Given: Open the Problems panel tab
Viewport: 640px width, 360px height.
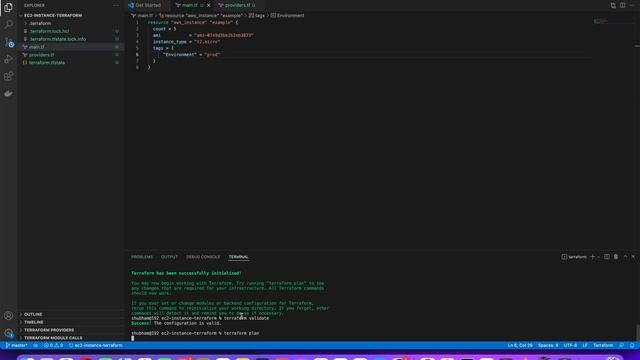Looking at the screenshot, I should (142, 257).
